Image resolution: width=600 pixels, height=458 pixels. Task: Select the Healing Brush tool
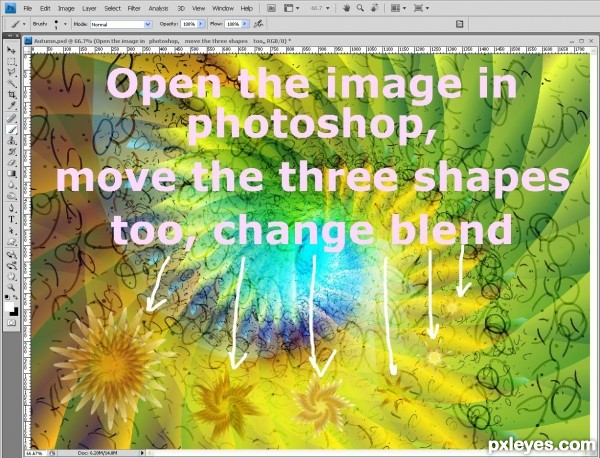pos(11,119)
